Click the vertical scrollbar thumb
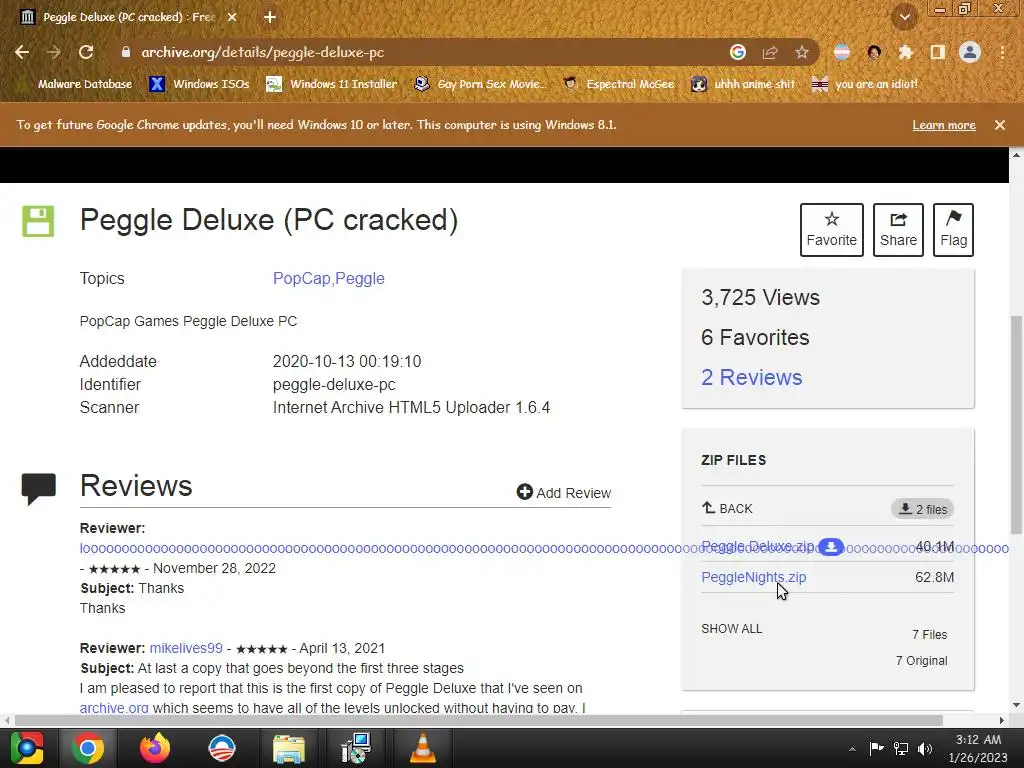Viewport: 1024px width, 768px height. pos(1016,424)
